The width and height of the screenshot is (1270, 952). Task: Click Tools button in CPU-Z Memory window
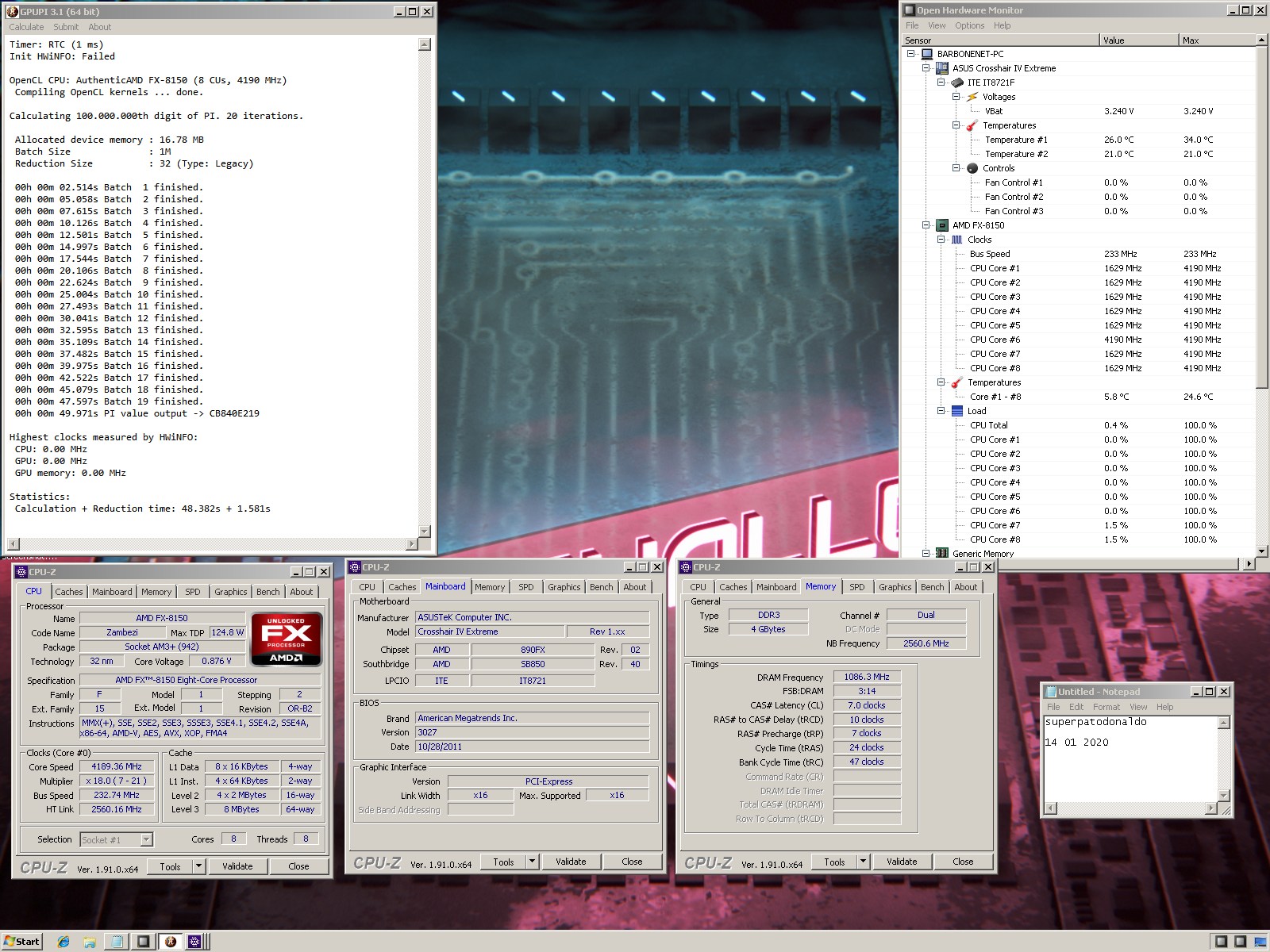tap(834, 862)
